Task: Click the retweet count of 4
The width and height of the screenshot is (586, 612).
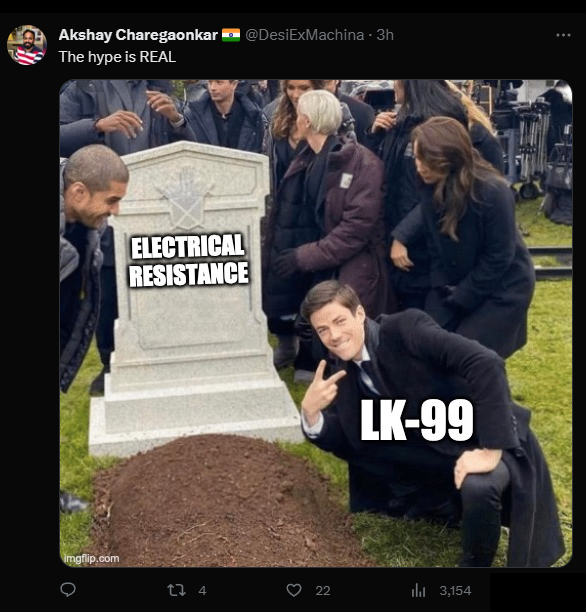Action: [202, 591]
